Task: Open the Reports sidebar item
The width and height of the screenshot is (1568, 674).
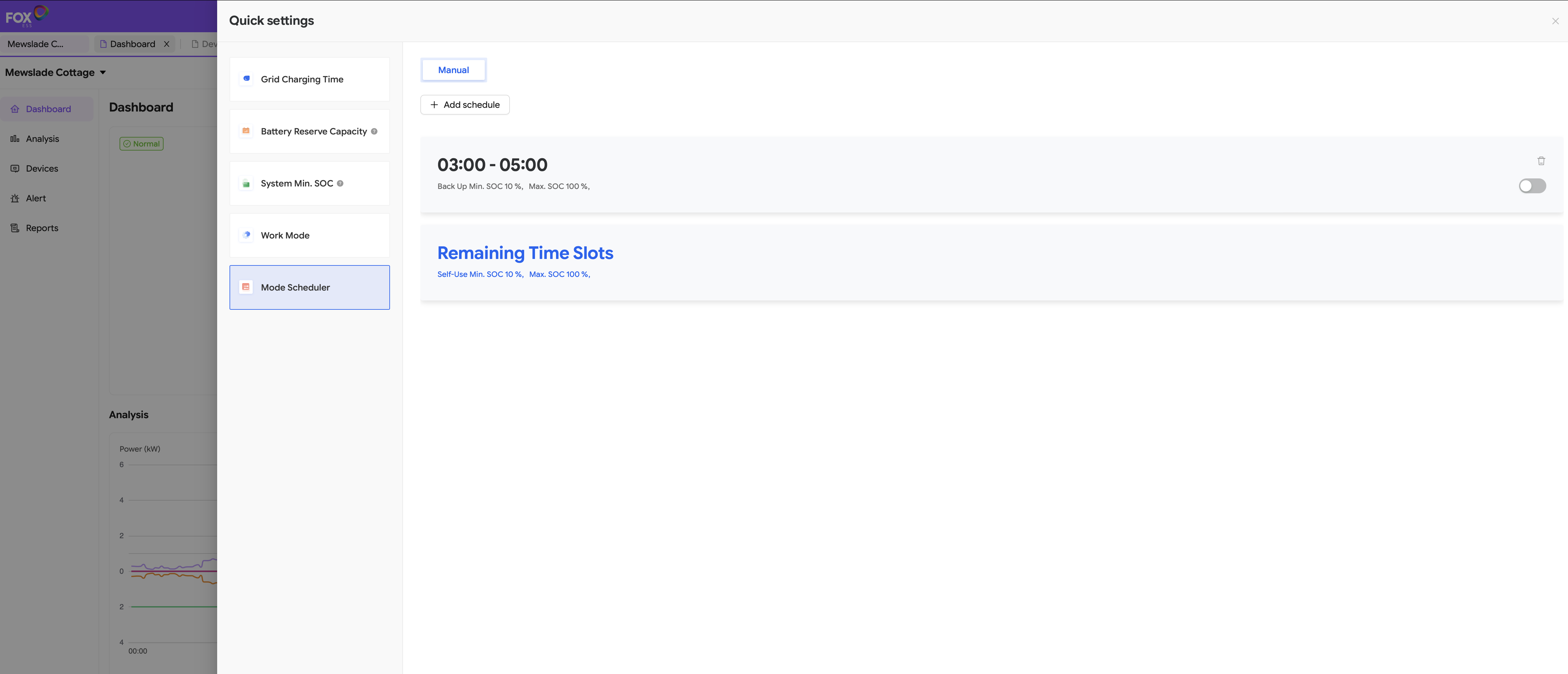Action: [42, 228]
